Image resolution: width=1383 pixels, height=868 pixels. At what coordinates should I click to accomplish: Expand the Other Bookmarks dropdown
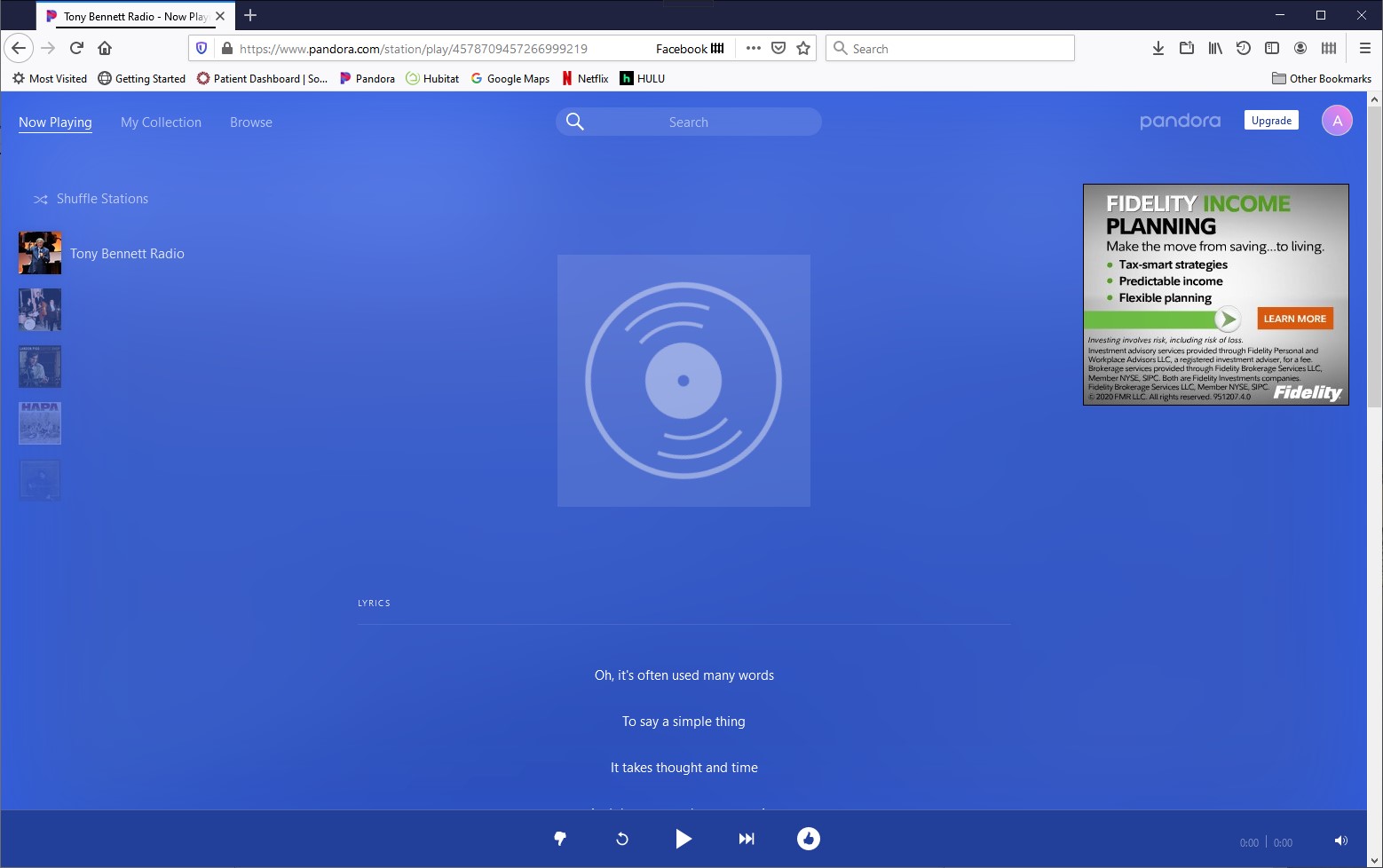[x=1321, y=78]
